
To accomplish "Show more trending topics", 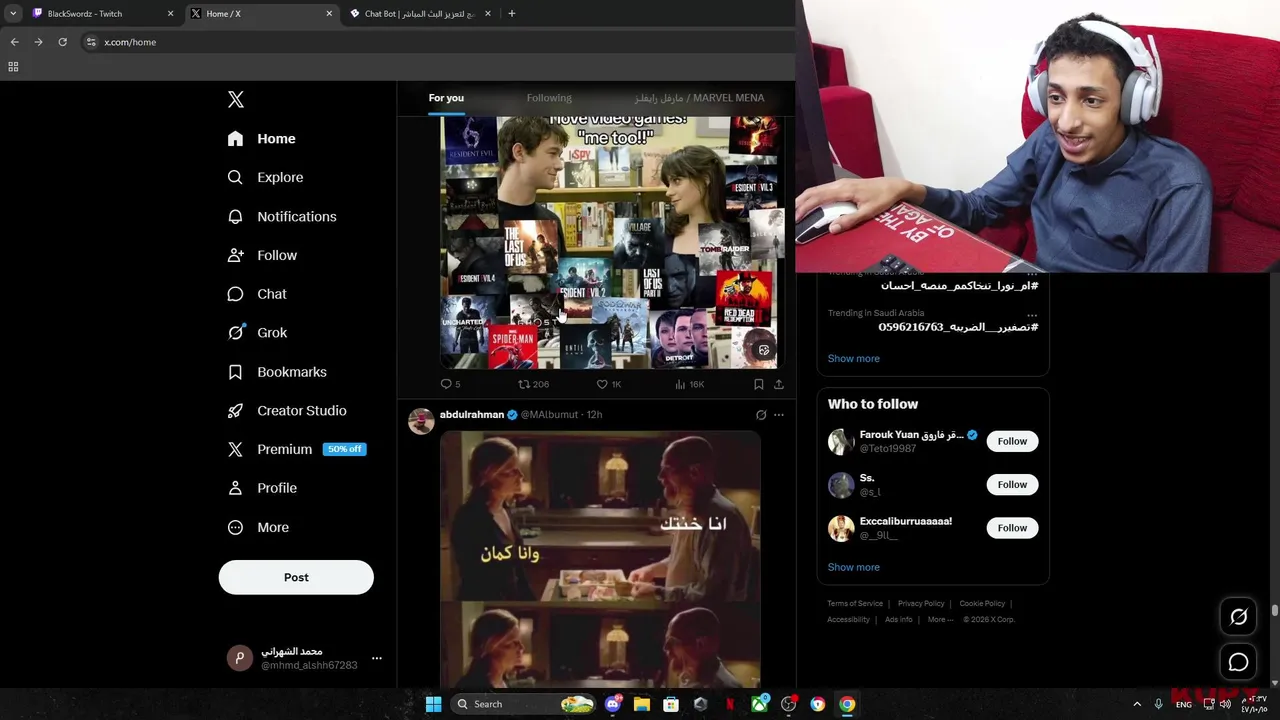I will tap(853, 358).
